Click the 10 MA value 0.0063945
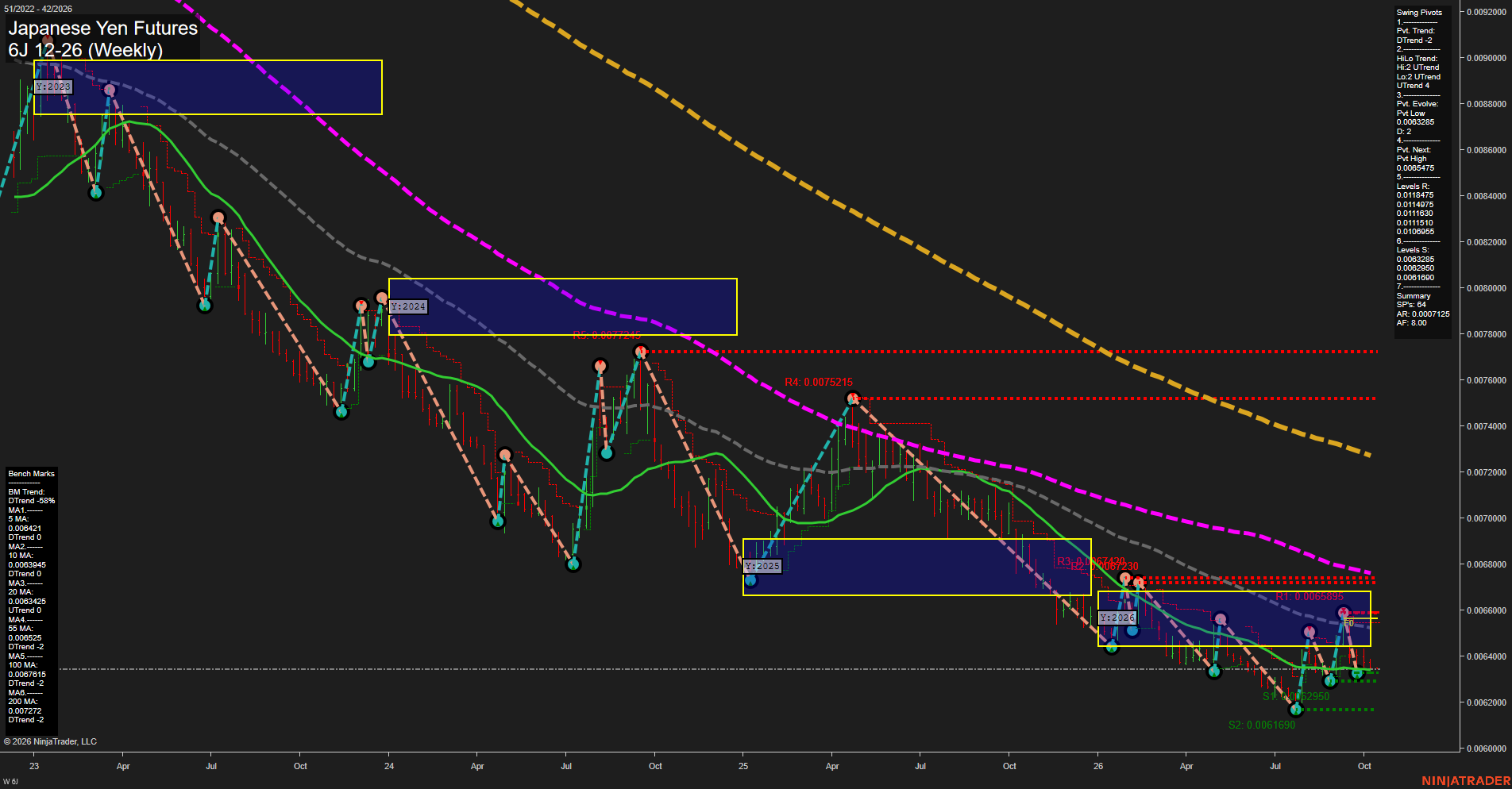Viewport: 1512px width, 789px height. click(x=27, y=565)
